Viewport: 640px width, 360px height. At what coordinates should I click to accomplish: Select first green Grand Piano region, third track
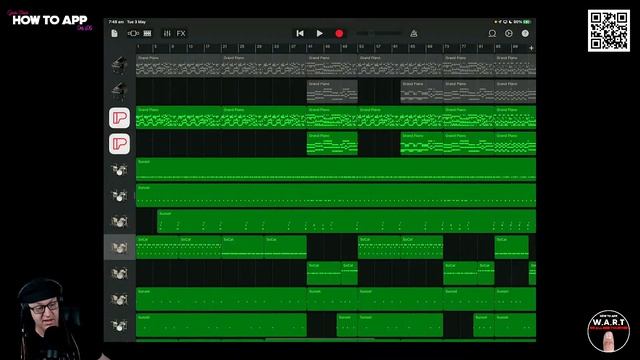pos(179,118)
